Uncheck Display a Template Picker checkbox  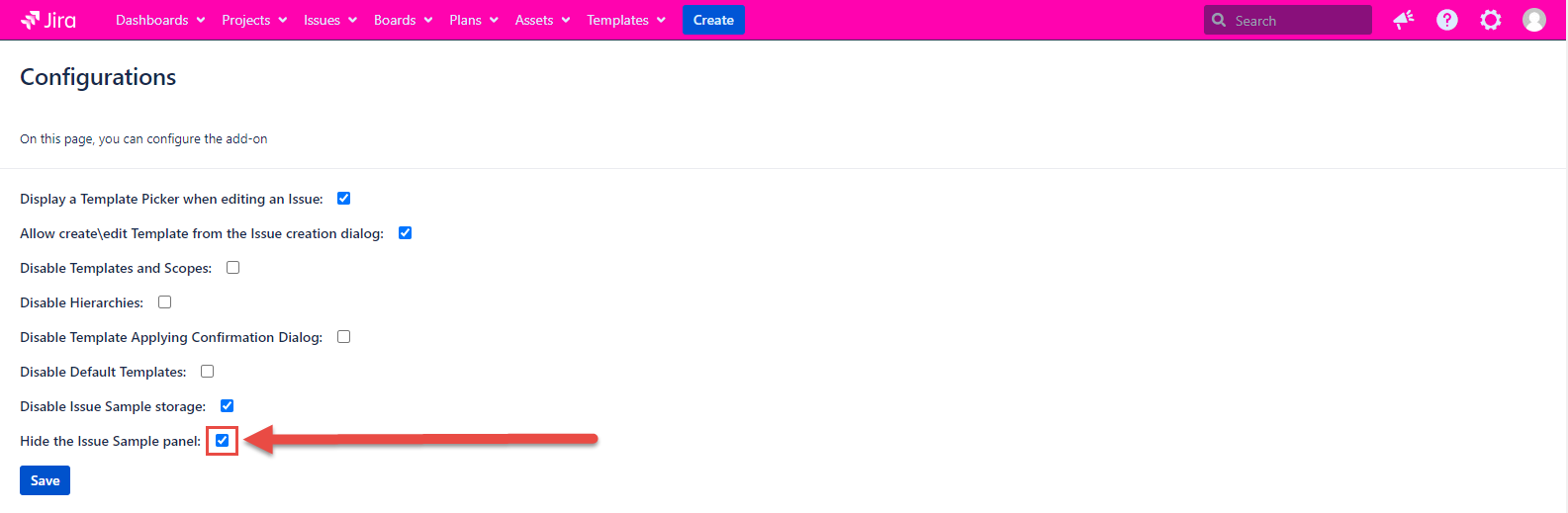click(343, 199)
